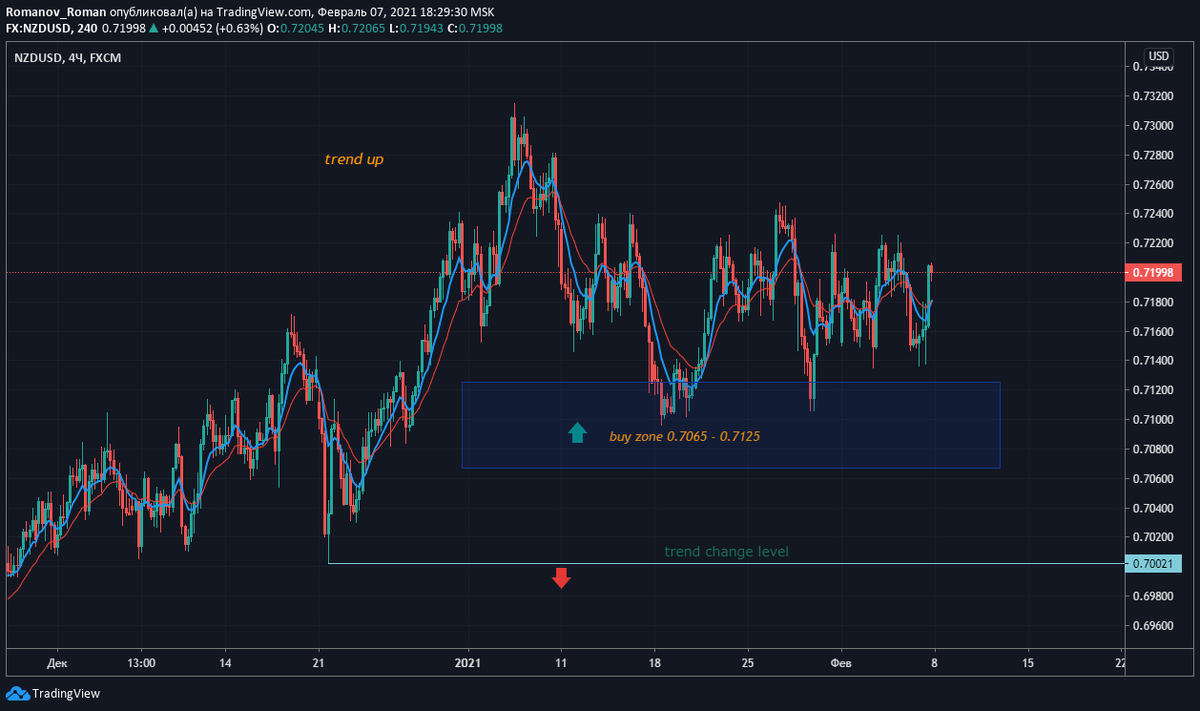Click the green triangle beside the price change

click(x=151, y=29)
